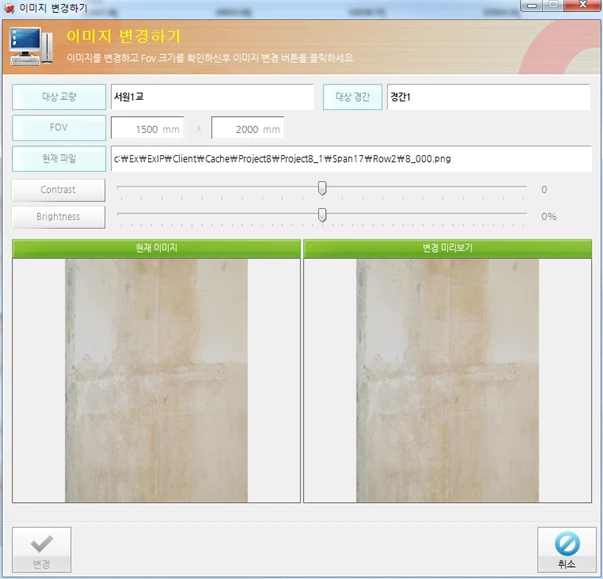Click the 변경 checkmark button

tap(42, 550)
